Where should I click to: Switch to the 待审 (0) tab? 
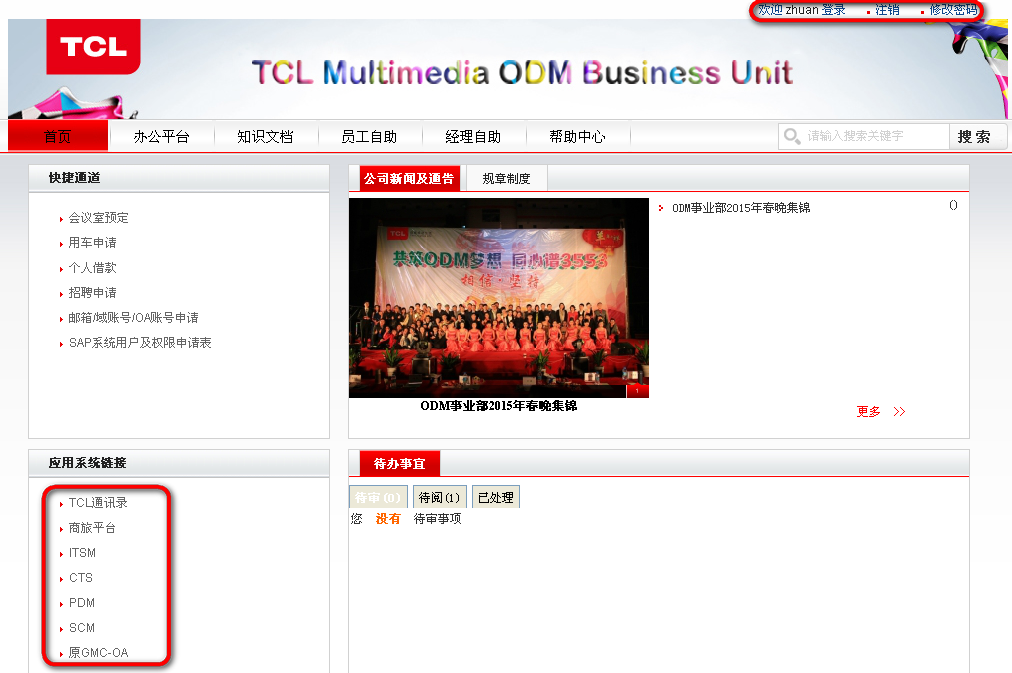pyautogui.click(x=378, y=497)
